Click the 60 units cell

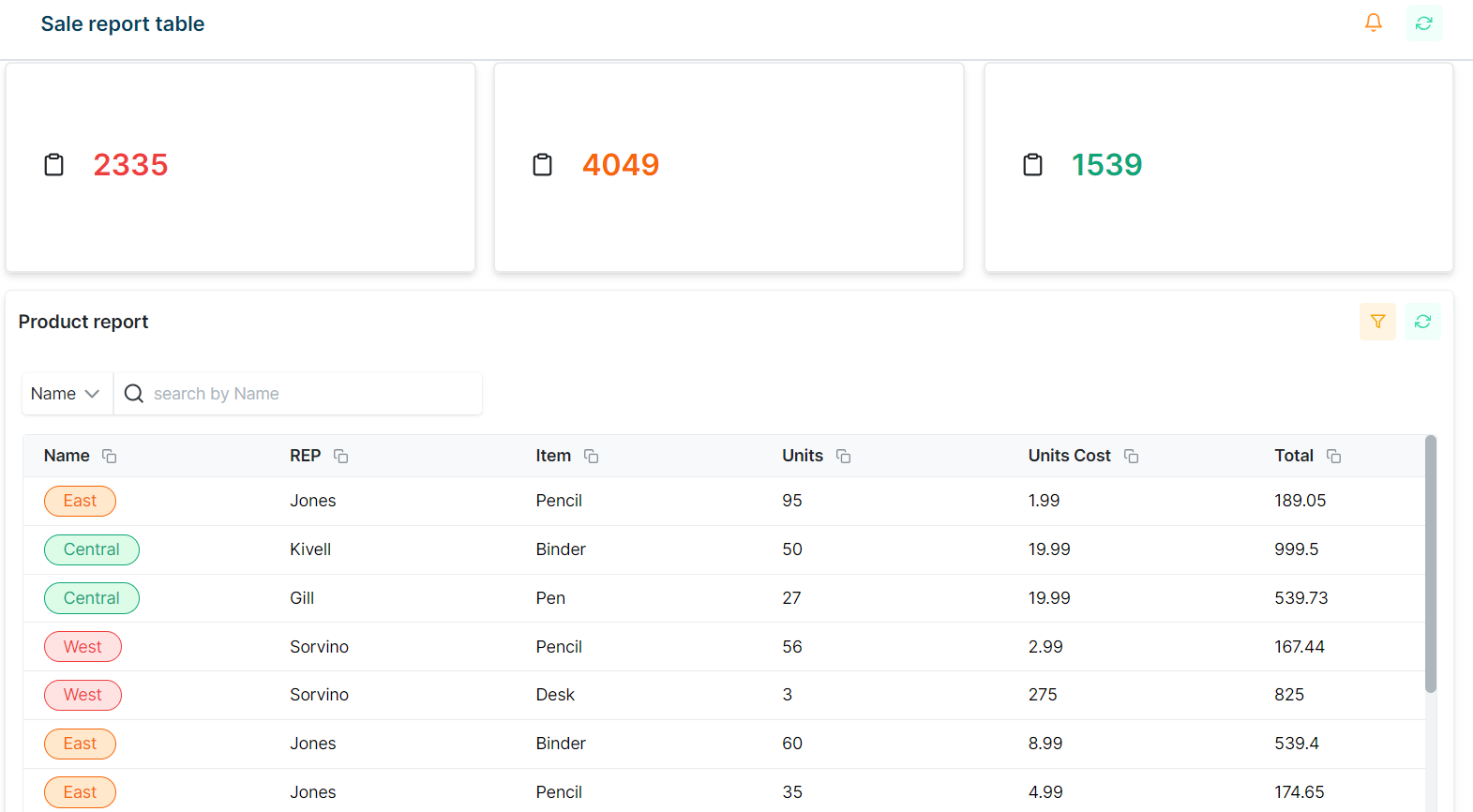(792, 744)
